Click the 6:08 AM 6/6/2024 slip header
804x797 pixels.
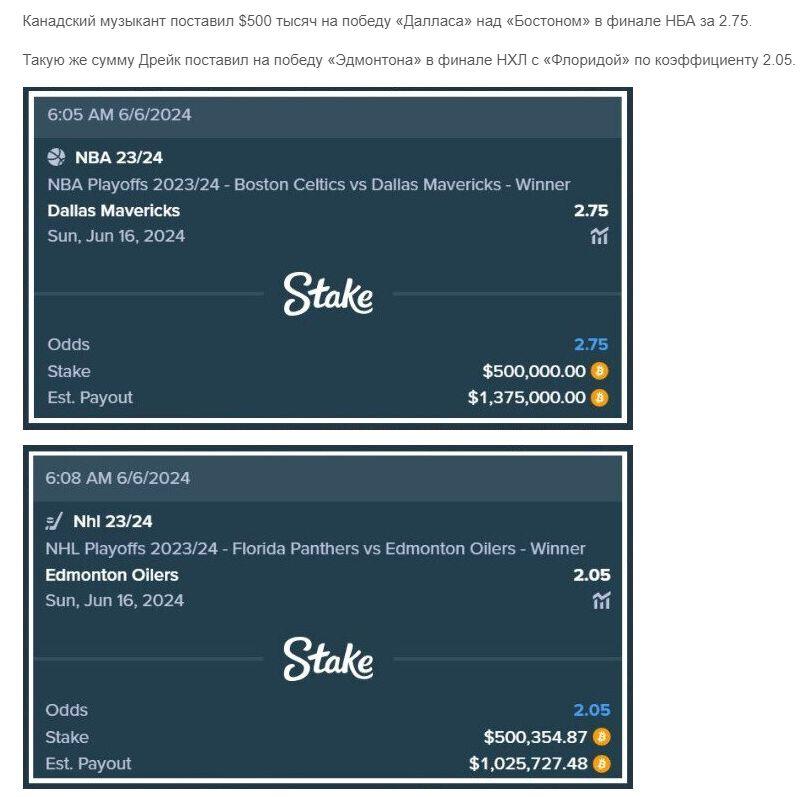[x=328, y=479]
